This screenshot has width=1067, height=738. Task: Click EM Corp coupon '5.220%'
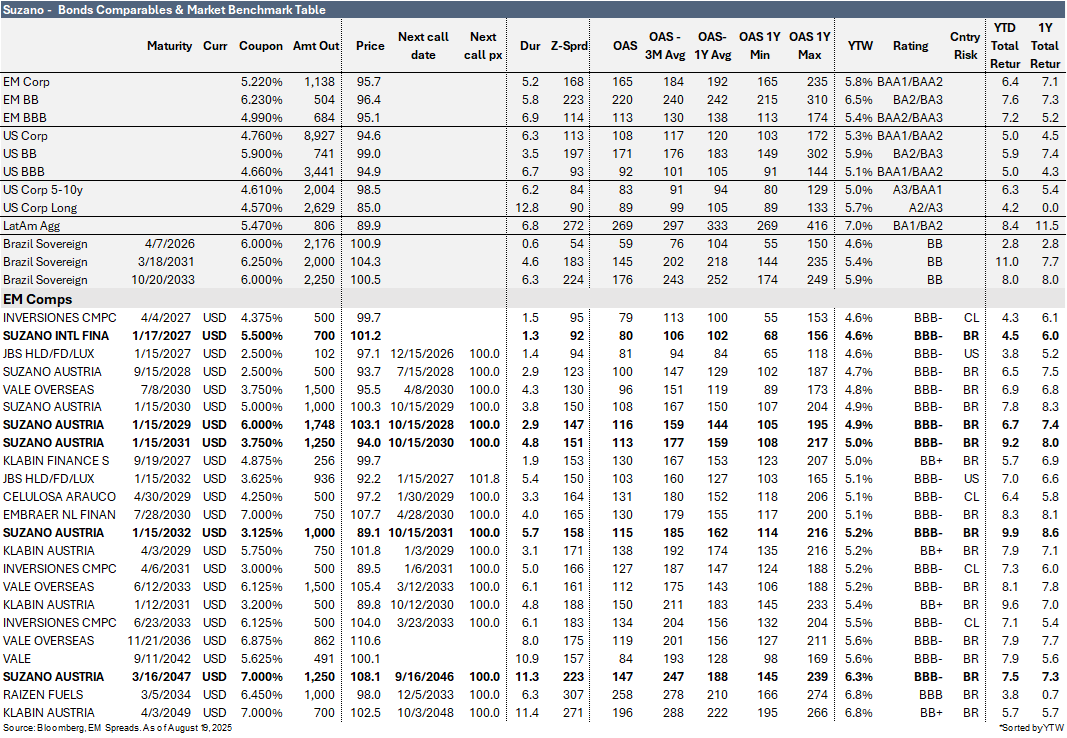[261, 82]
